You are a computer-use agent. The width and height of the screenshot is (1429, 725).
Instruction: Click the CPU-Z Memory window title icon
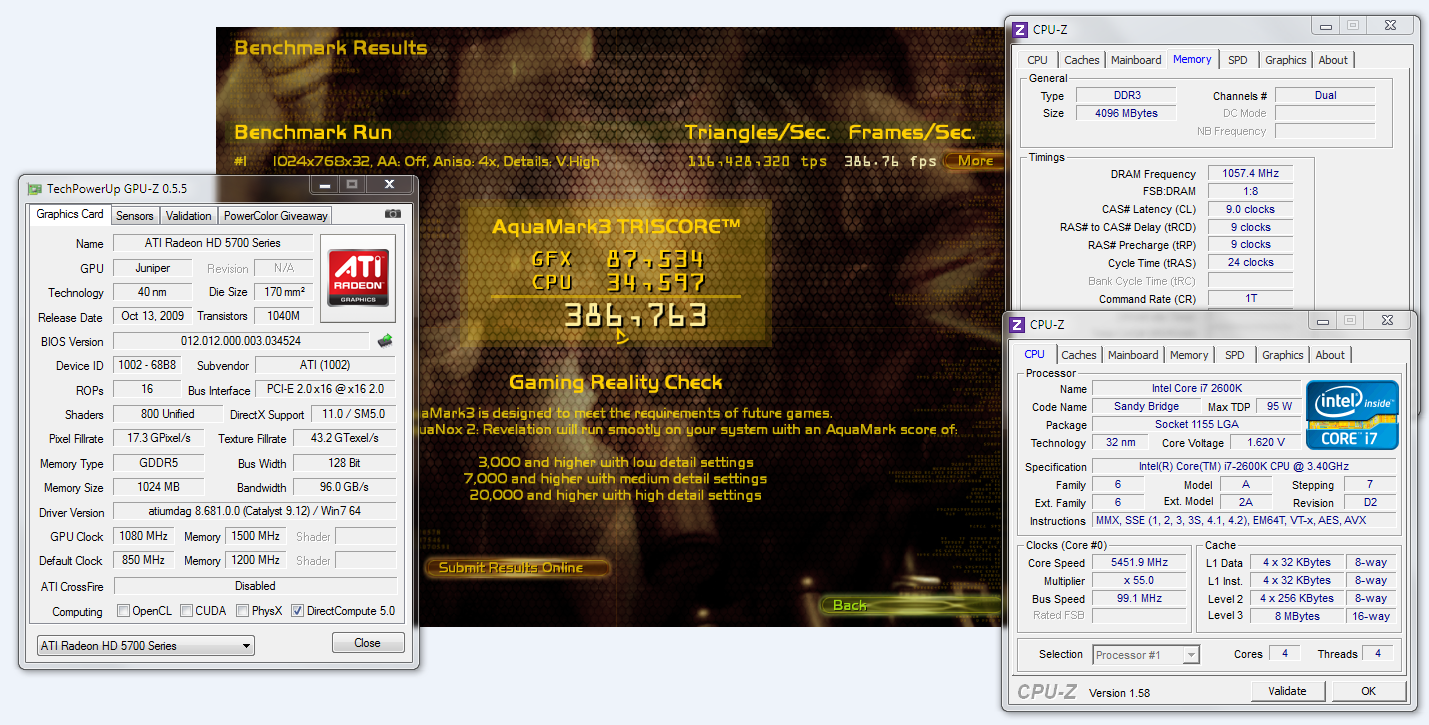click(x=1019, y=29)
